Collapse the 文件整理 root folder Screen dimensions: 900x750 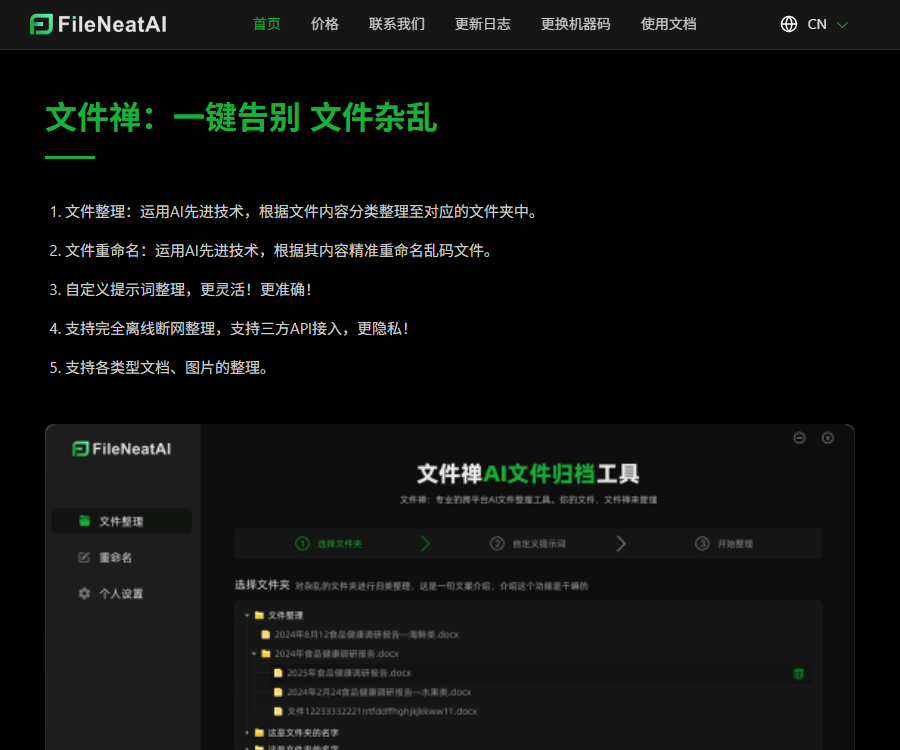[x=247, y=615]
